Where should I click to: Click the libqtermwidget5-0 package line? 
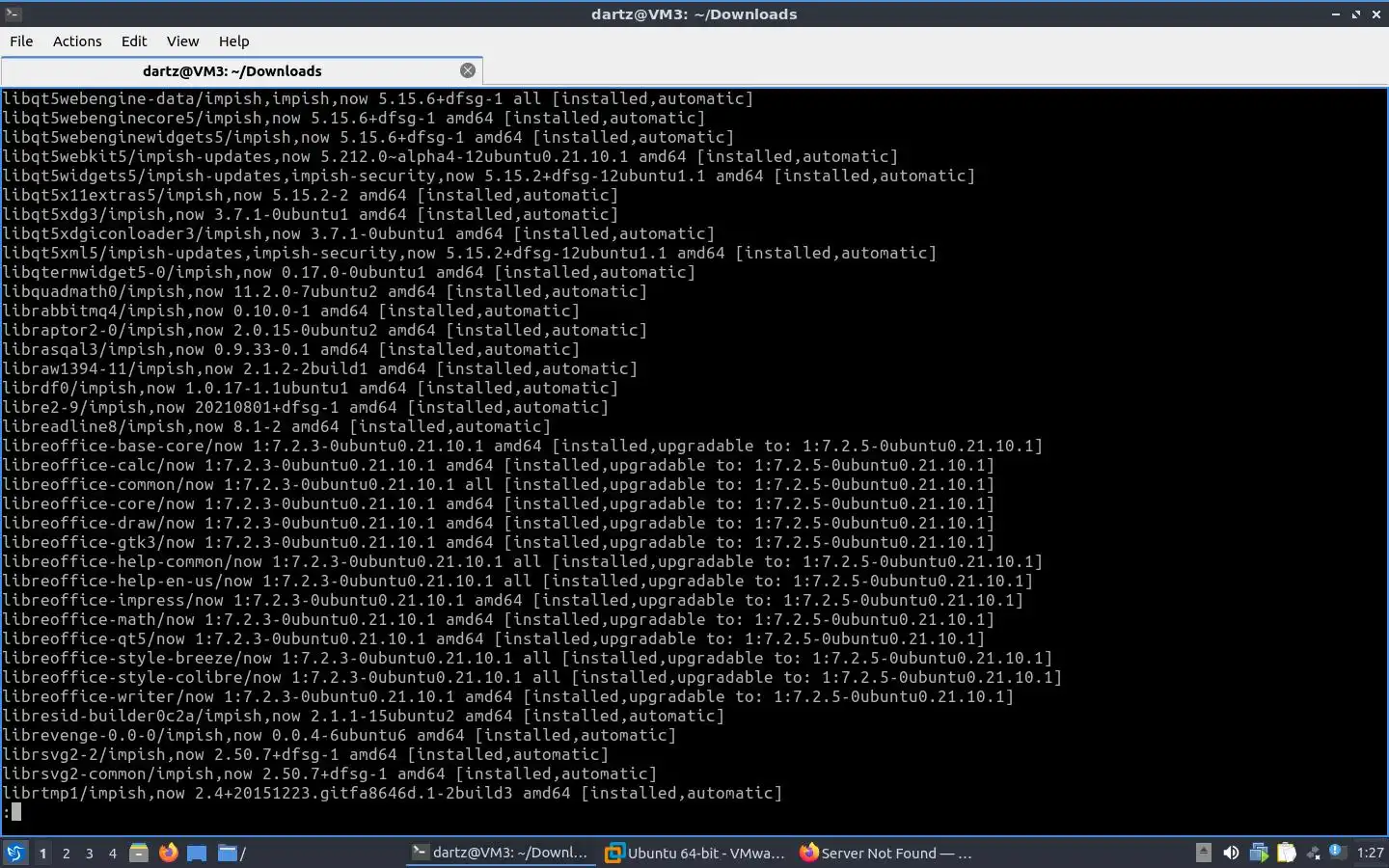(x=349, y=272)
